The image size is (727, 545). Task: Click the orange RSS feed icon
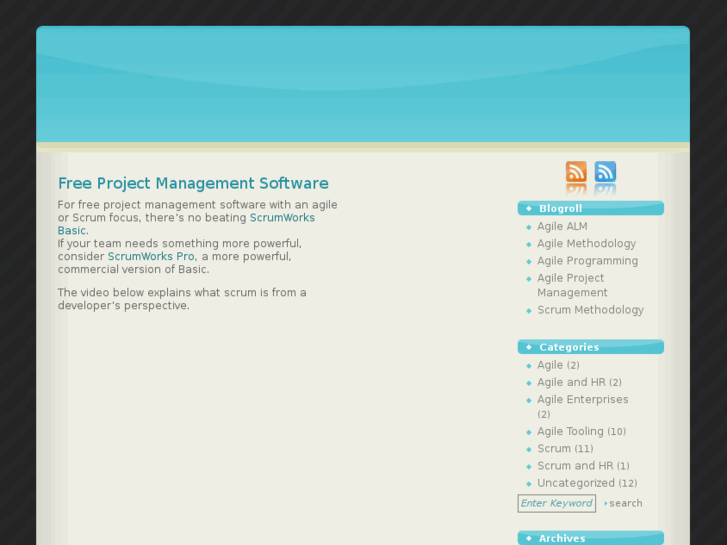pyautogui.click(x=576, y=172)
